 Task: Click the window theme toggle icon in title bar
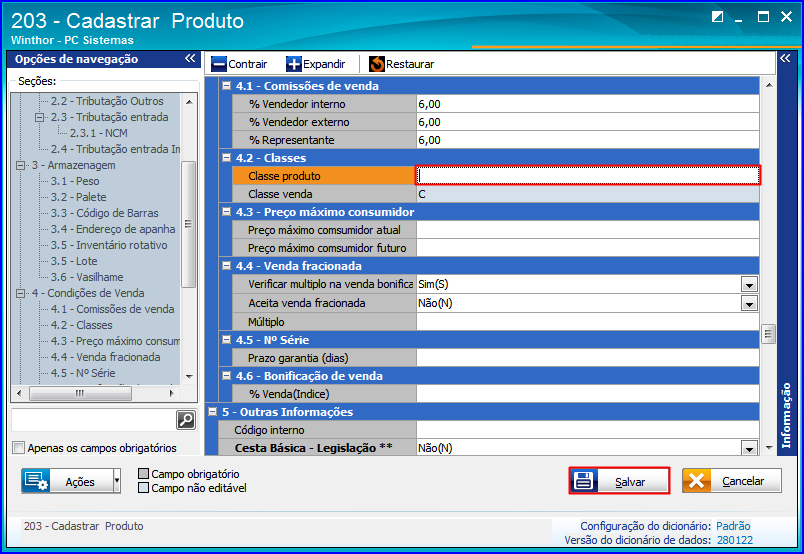717,17
